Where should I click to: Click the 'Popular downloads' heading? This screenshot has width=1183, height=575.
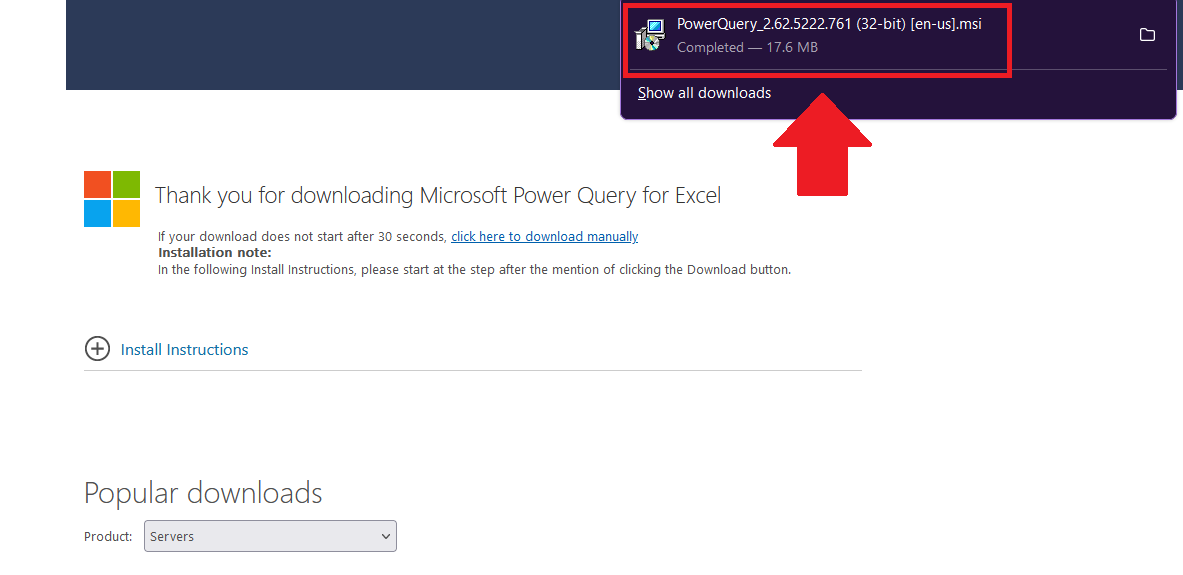tap(203, 492)
